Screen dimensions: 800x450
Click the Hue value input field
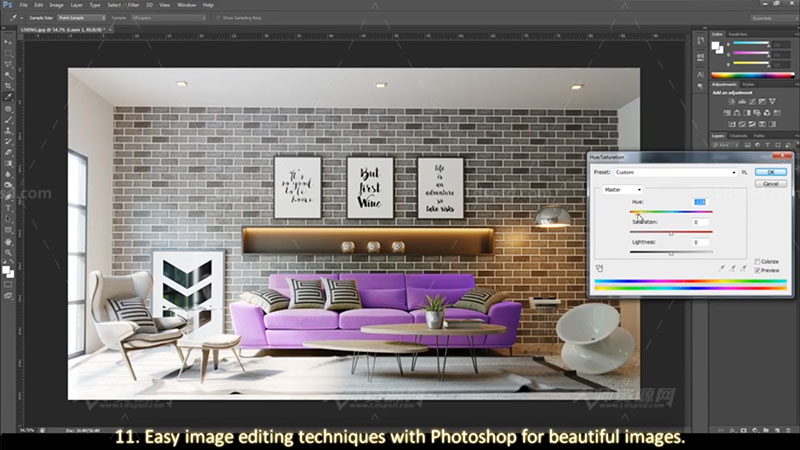(700, 202)
